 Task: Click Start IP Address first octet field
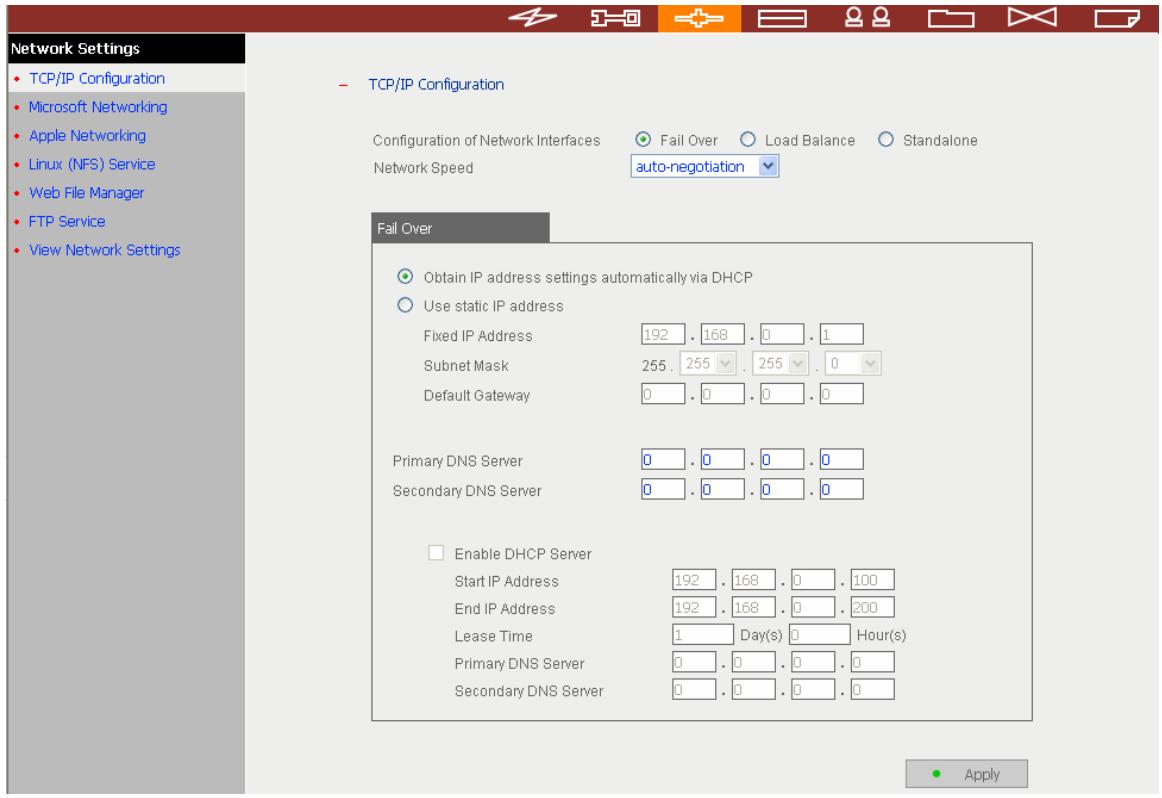click(x=694, y=579)
